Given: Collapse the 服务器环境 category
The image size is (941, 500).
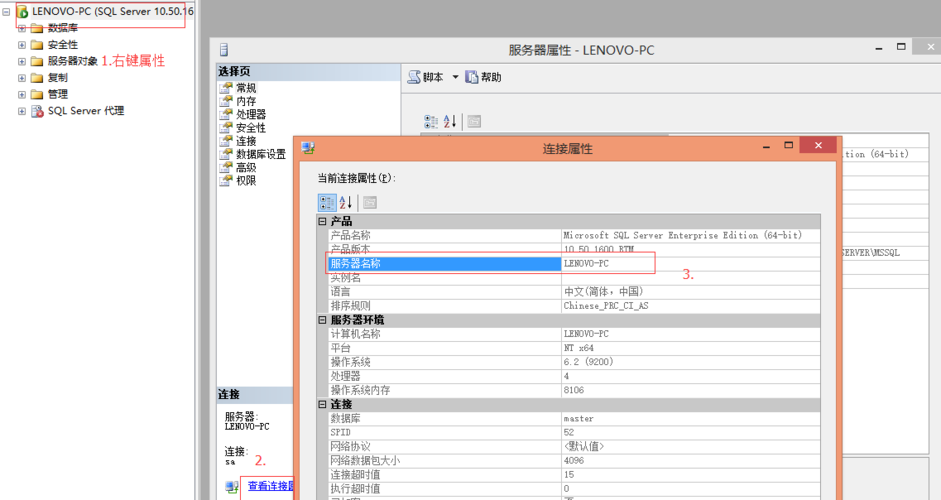Looking at the screenshot, I should tap(322, 320).
